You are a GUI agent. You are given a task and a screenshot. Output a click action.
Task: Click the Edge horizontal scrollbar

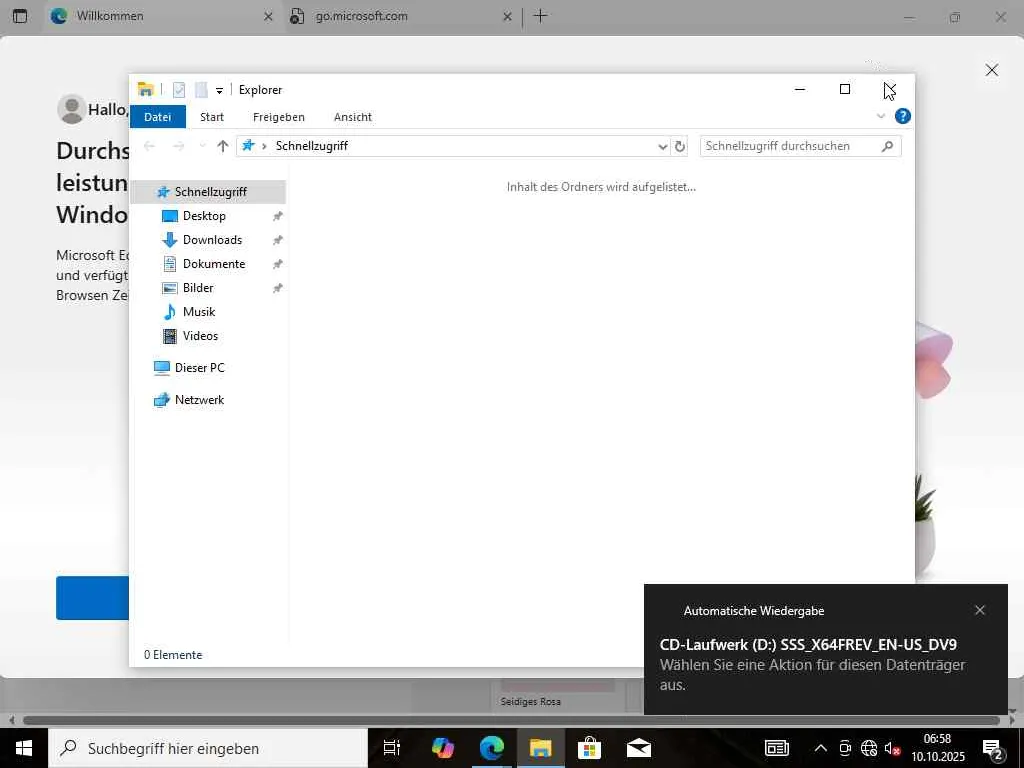click(511, 720)
